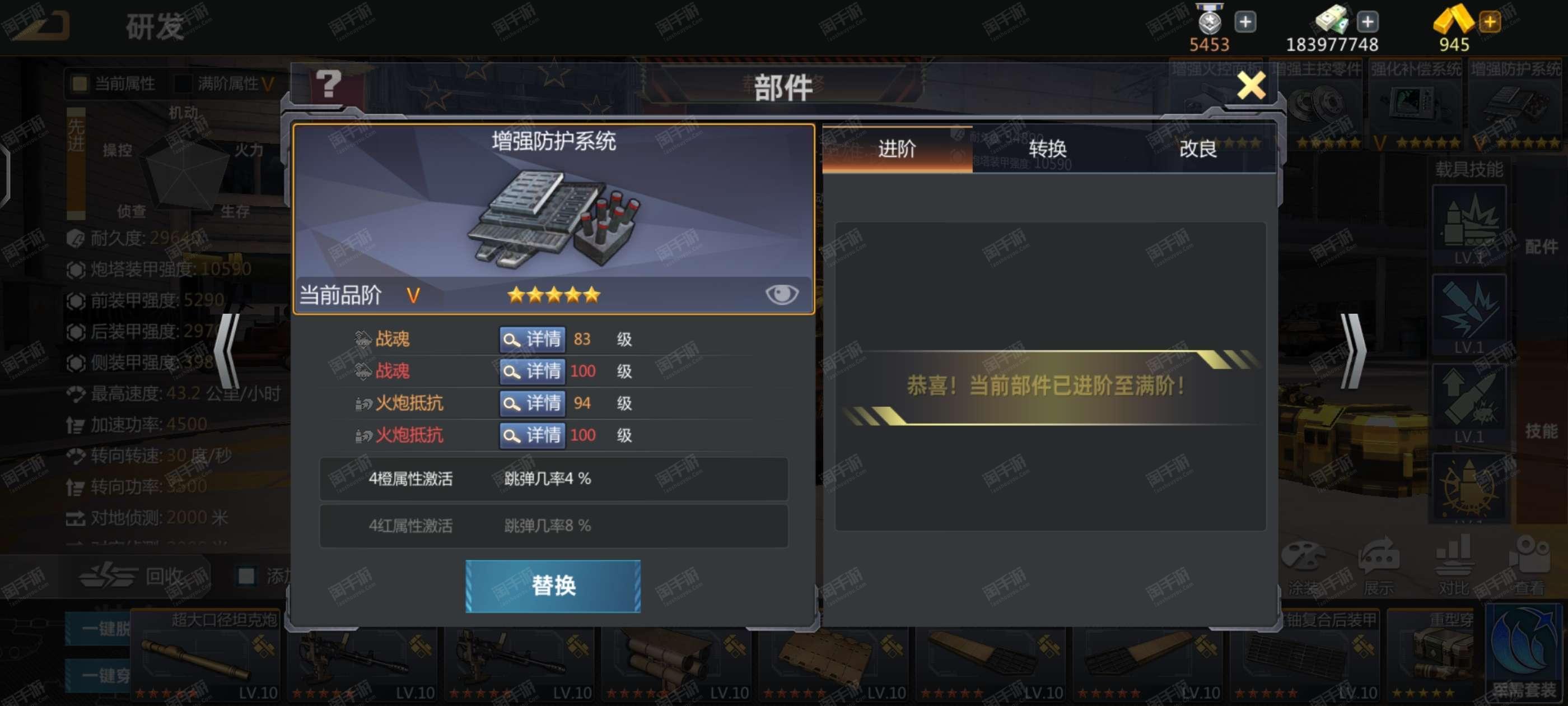Click the plus icon next to 5453 medals

pos(1245,22)
